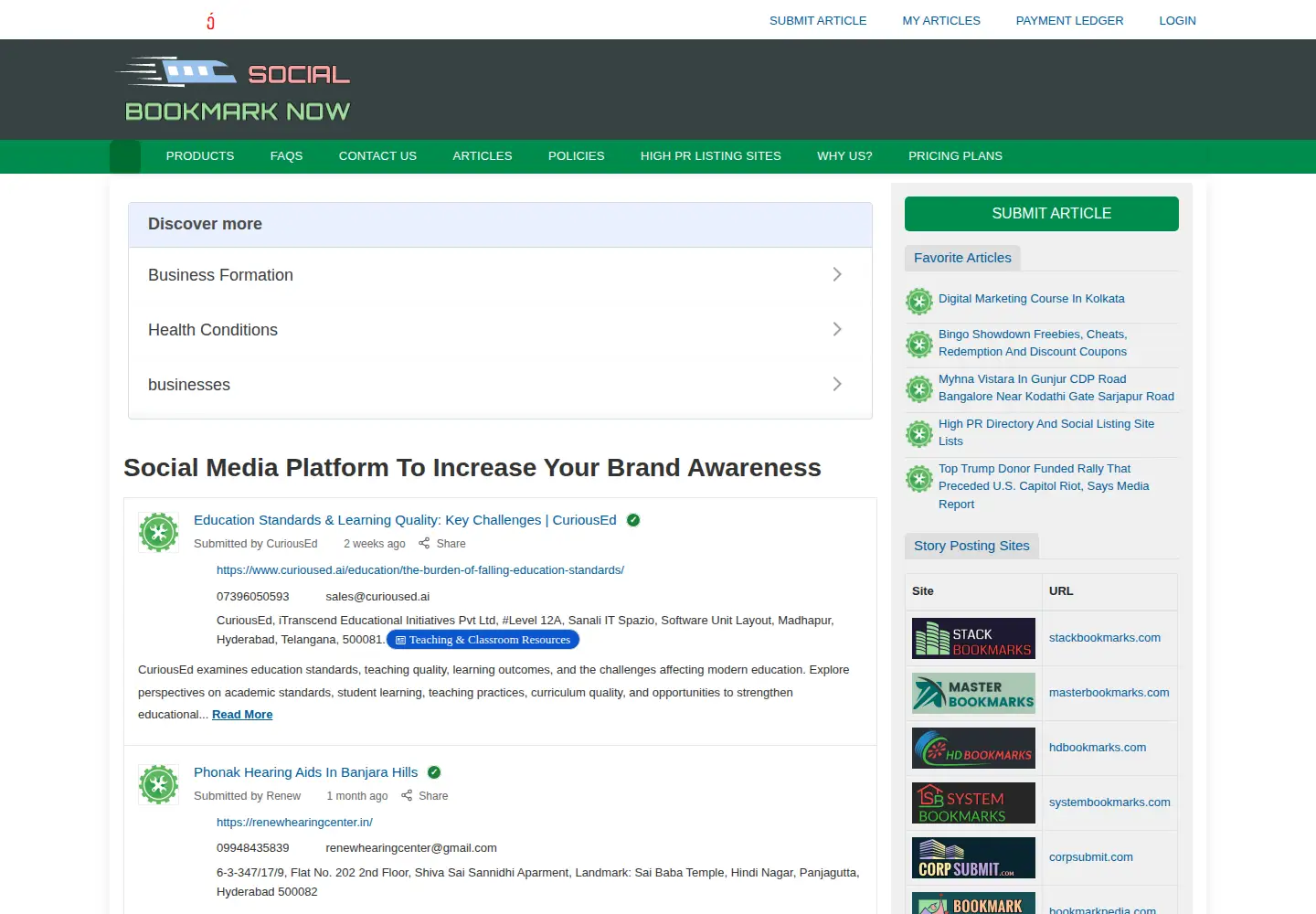The width and height of the screenshot is (1316, 914).
Task: Go to High PR Listing Sites menu
Action: (x=711, y=156)
